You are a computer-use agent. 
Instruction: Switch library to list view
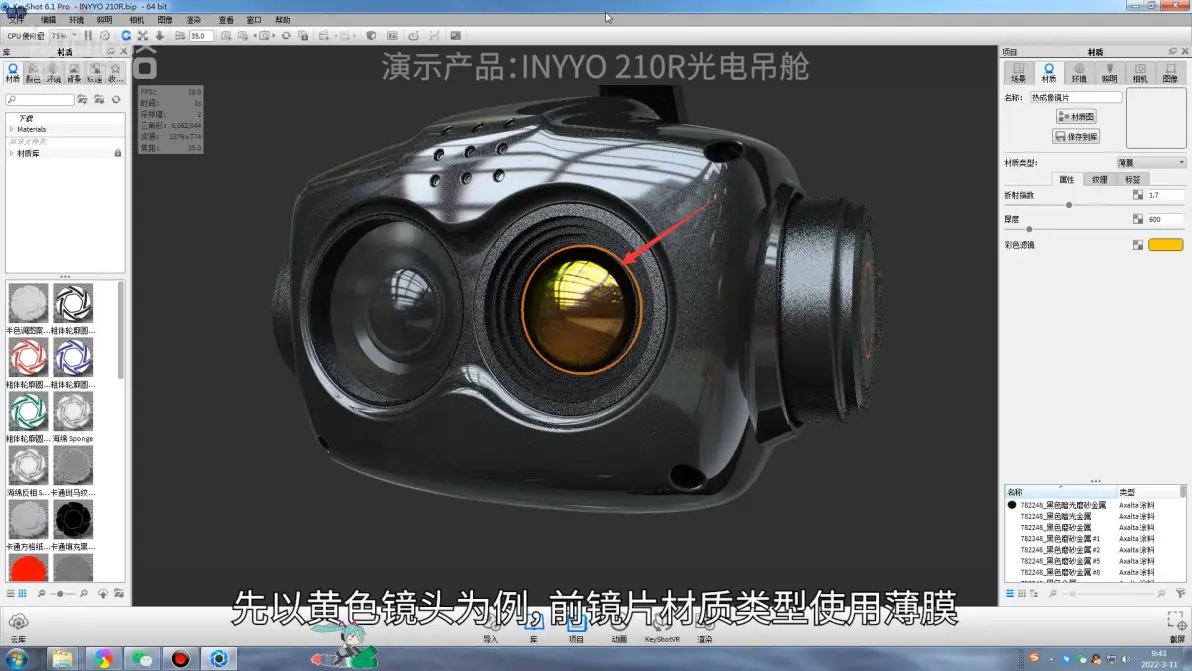point(11,593)
